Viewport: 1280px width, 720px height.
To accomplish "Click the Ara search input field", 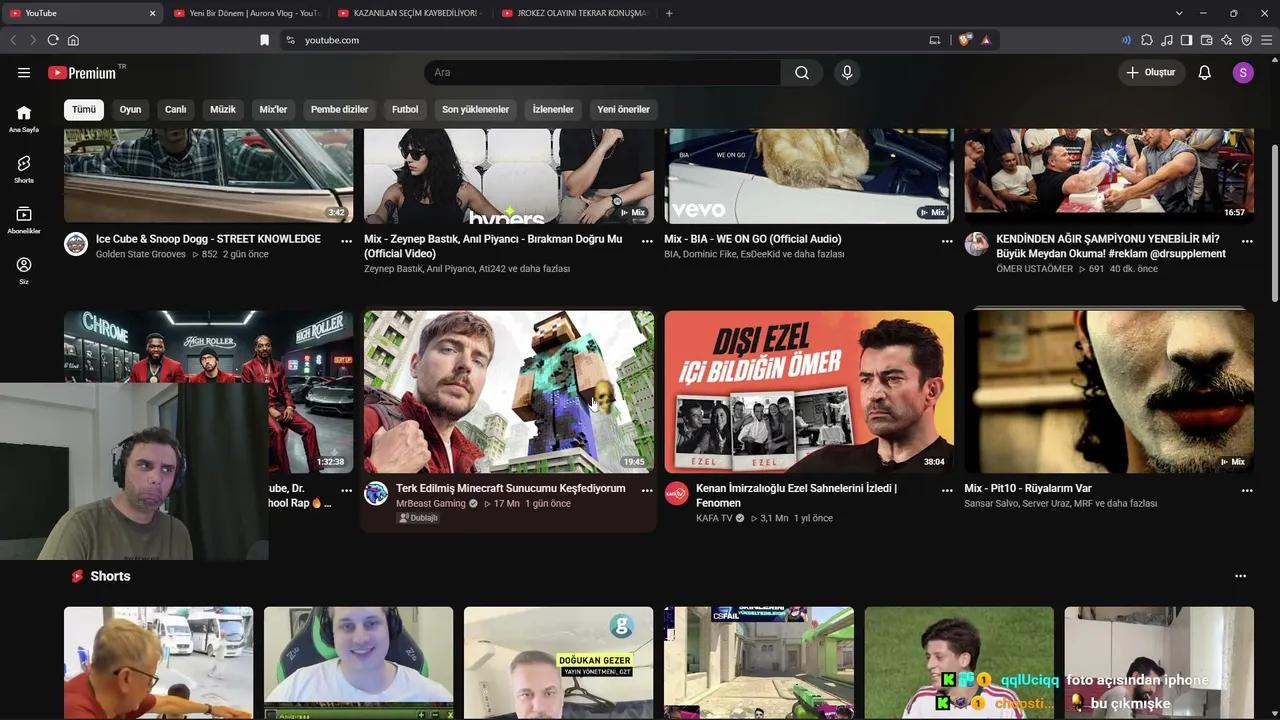I will 602,72.
